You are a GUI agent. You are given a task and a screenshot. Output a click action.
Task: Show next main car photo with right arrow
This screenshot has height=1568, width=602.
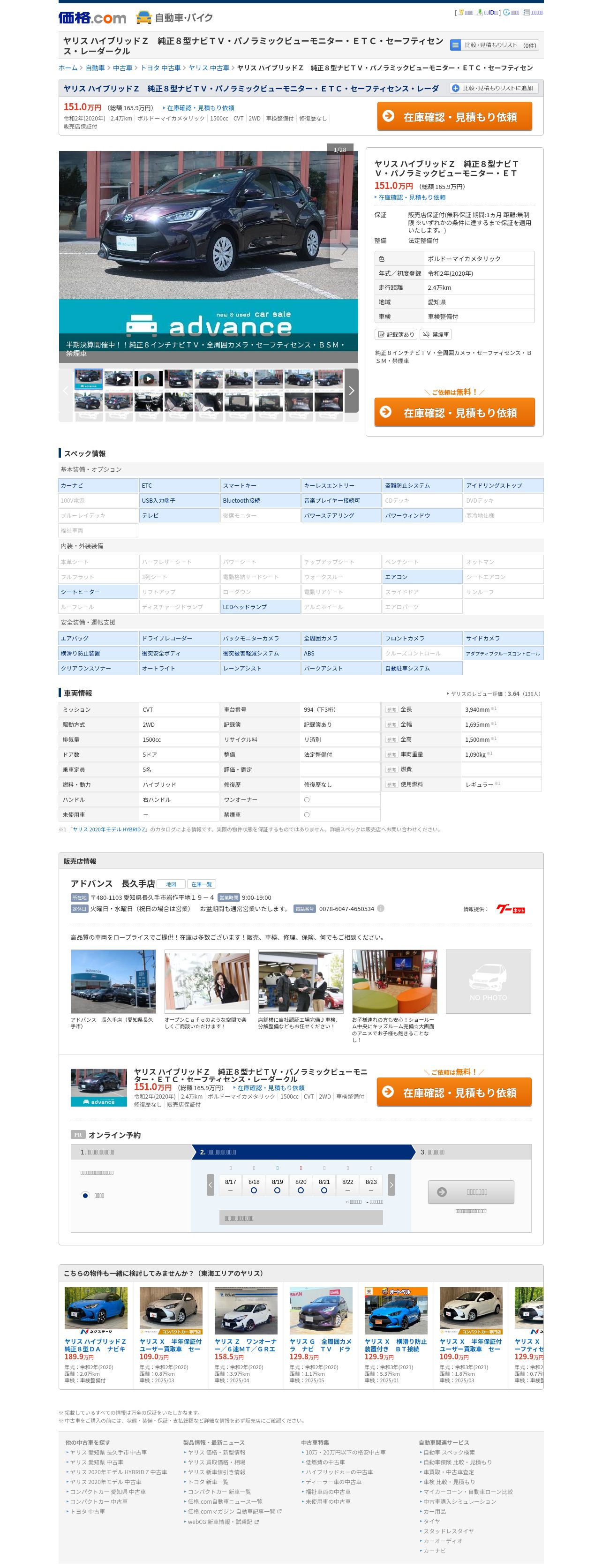coord(344,249)
